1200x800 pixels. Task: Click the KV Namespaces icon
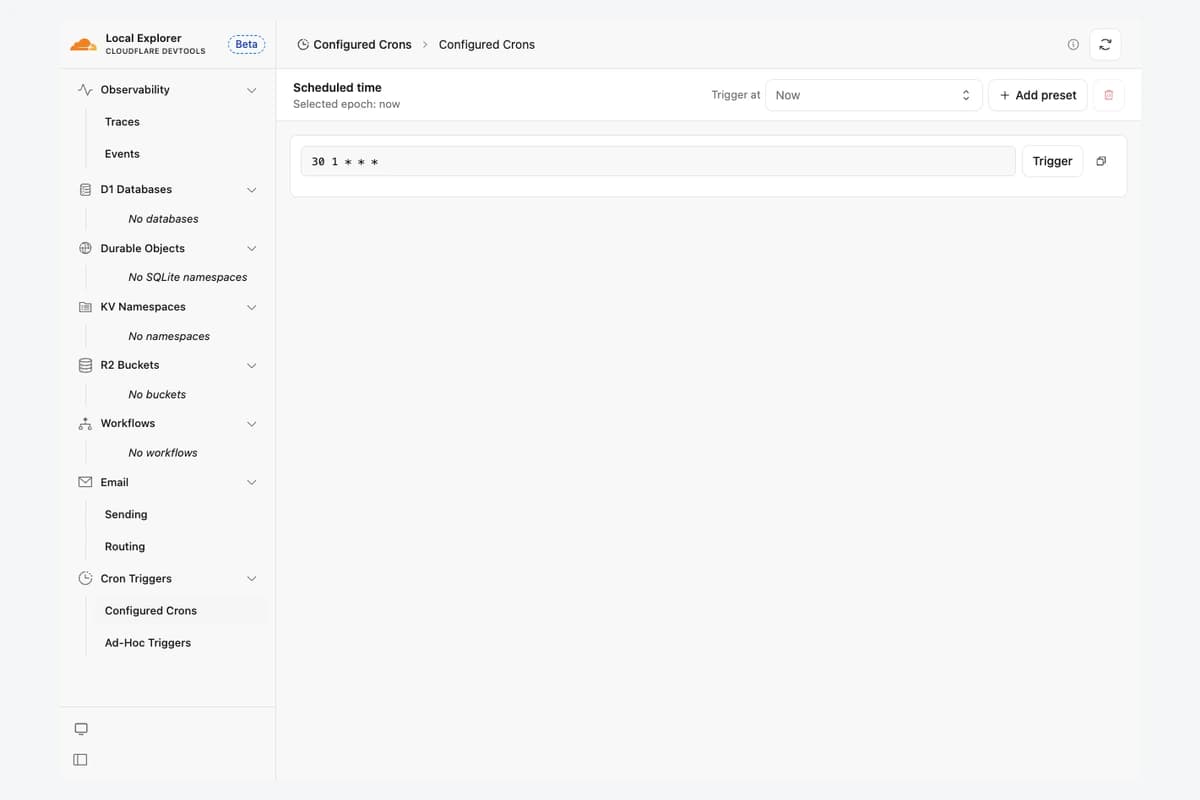pos(85,307)
